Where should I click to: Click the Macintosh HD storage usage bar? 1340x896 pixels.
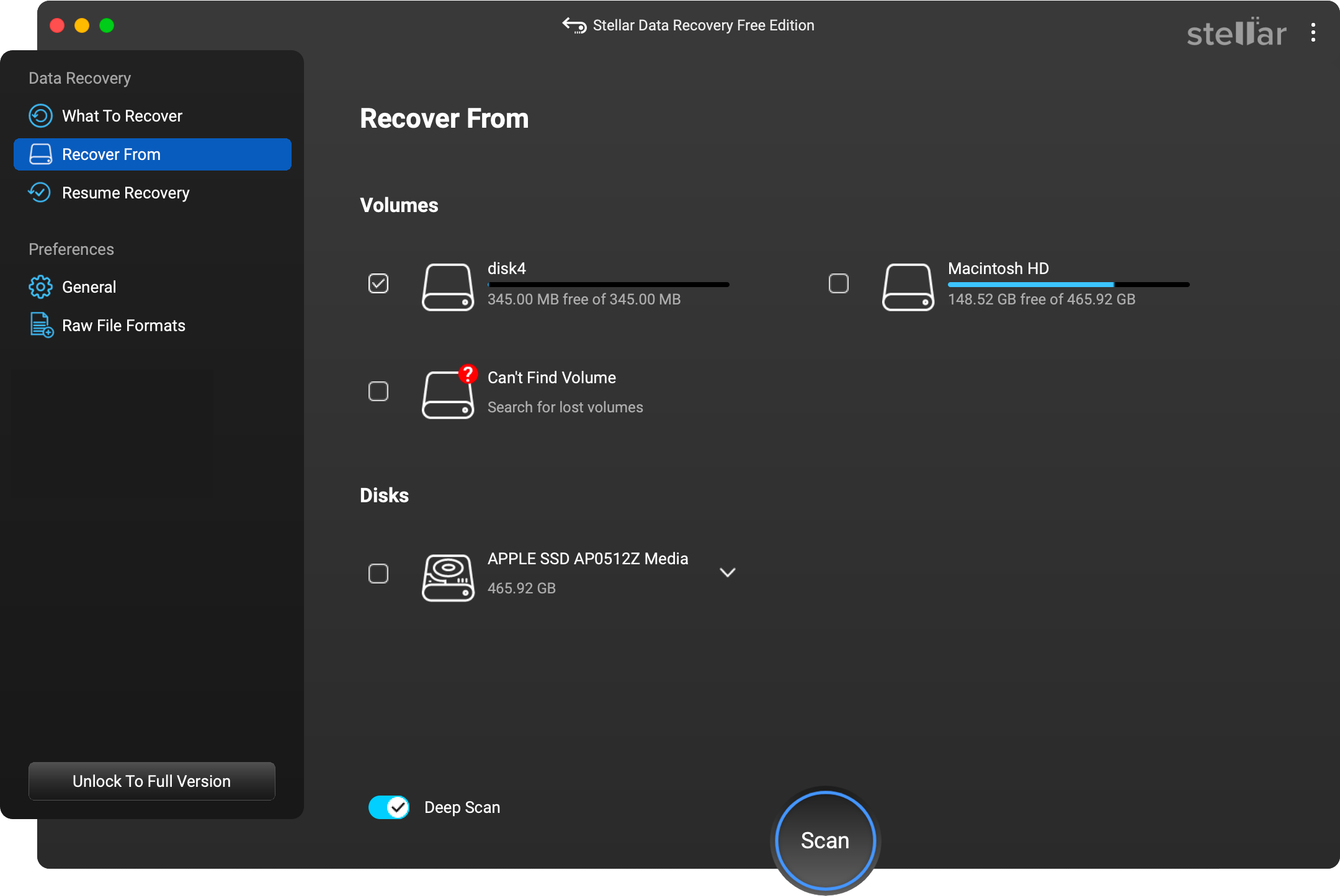[x=1068, y=285]
